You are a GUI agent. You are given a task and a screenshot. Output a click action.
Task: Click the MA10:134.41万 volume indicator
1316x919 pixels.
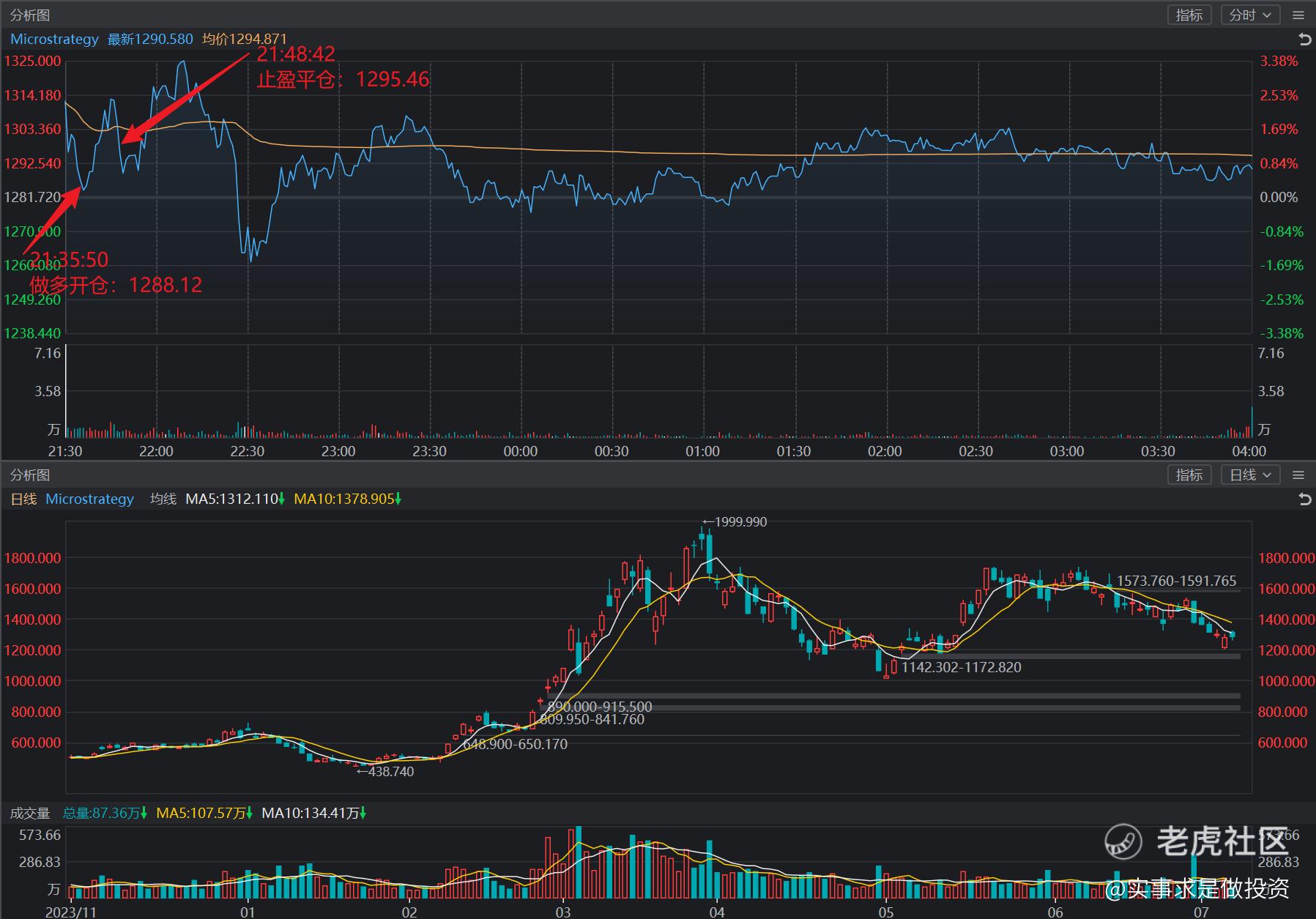(x=314, y=813)
